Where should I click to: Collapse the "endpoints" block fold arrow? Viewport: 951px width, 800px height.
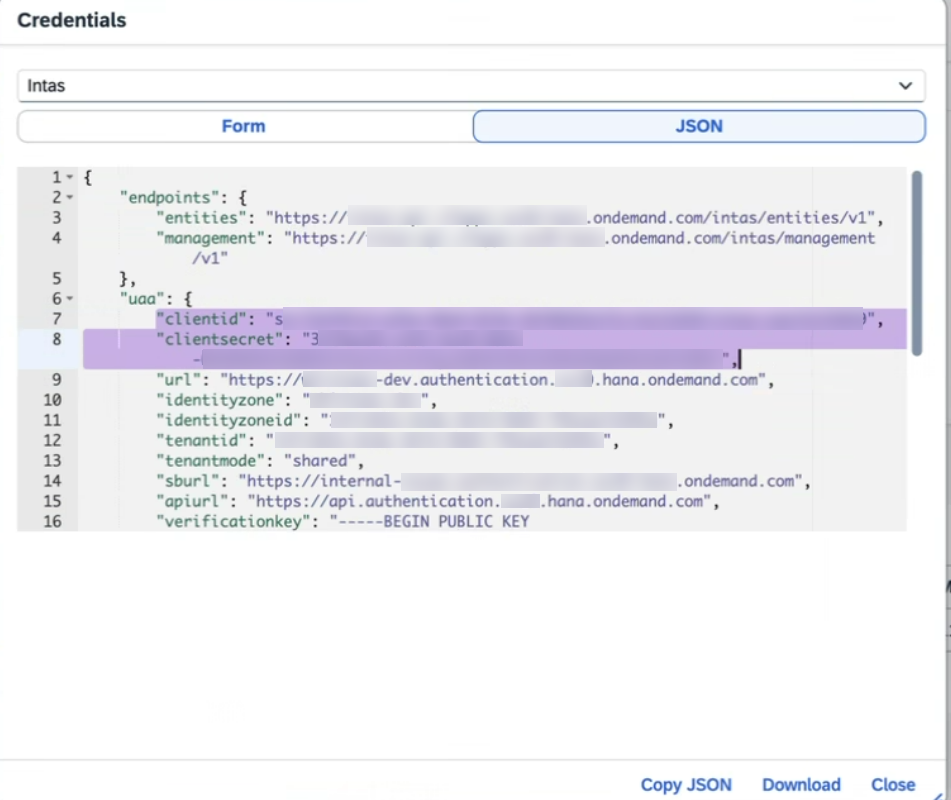(70, 198)
